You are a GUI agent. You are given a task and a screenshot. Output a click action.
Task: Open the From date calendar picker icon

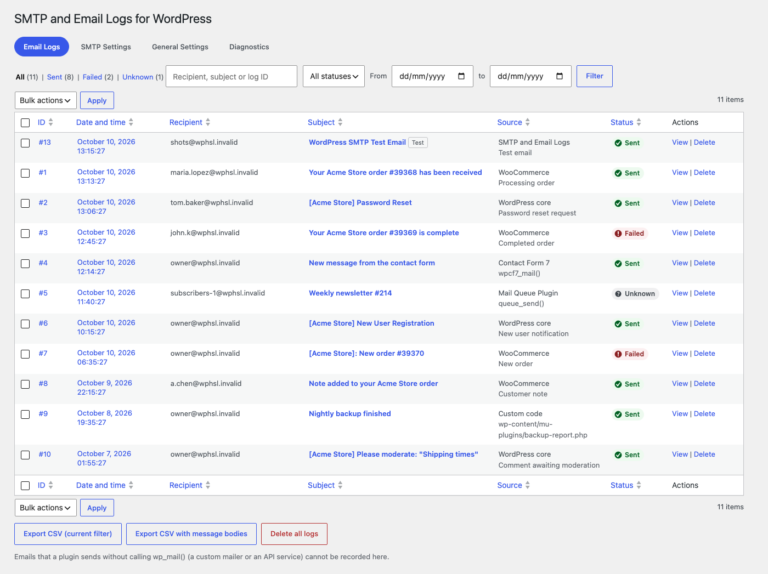461,76
